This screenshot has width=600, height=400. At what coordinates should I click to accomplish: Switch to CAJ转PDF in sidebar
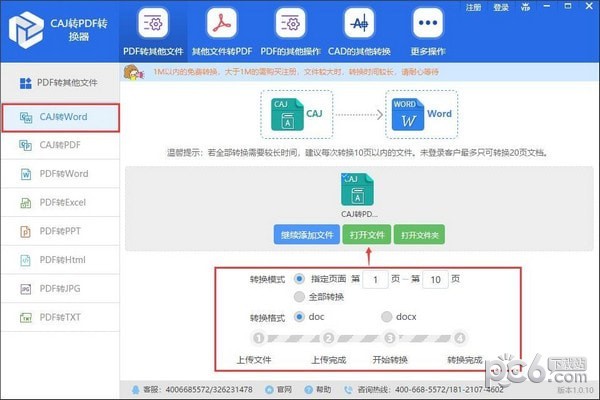[61, 145]
